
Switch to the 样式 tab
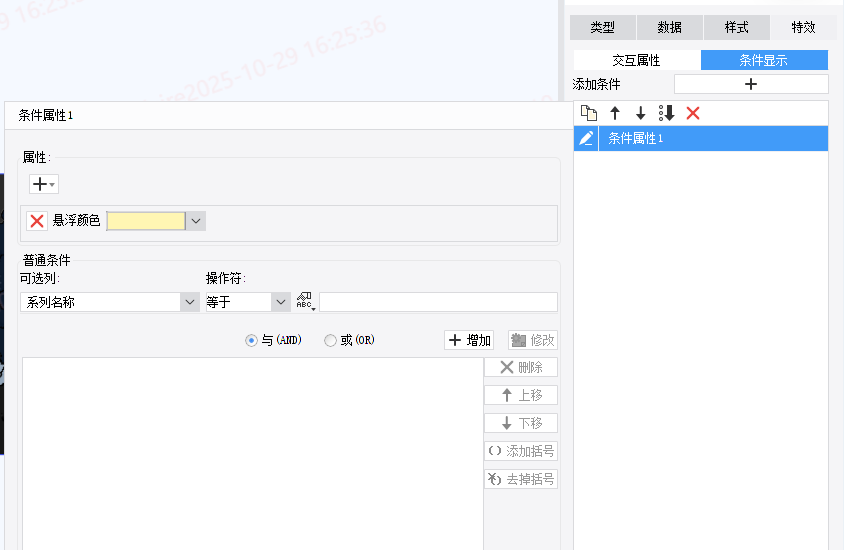point(736,27)
